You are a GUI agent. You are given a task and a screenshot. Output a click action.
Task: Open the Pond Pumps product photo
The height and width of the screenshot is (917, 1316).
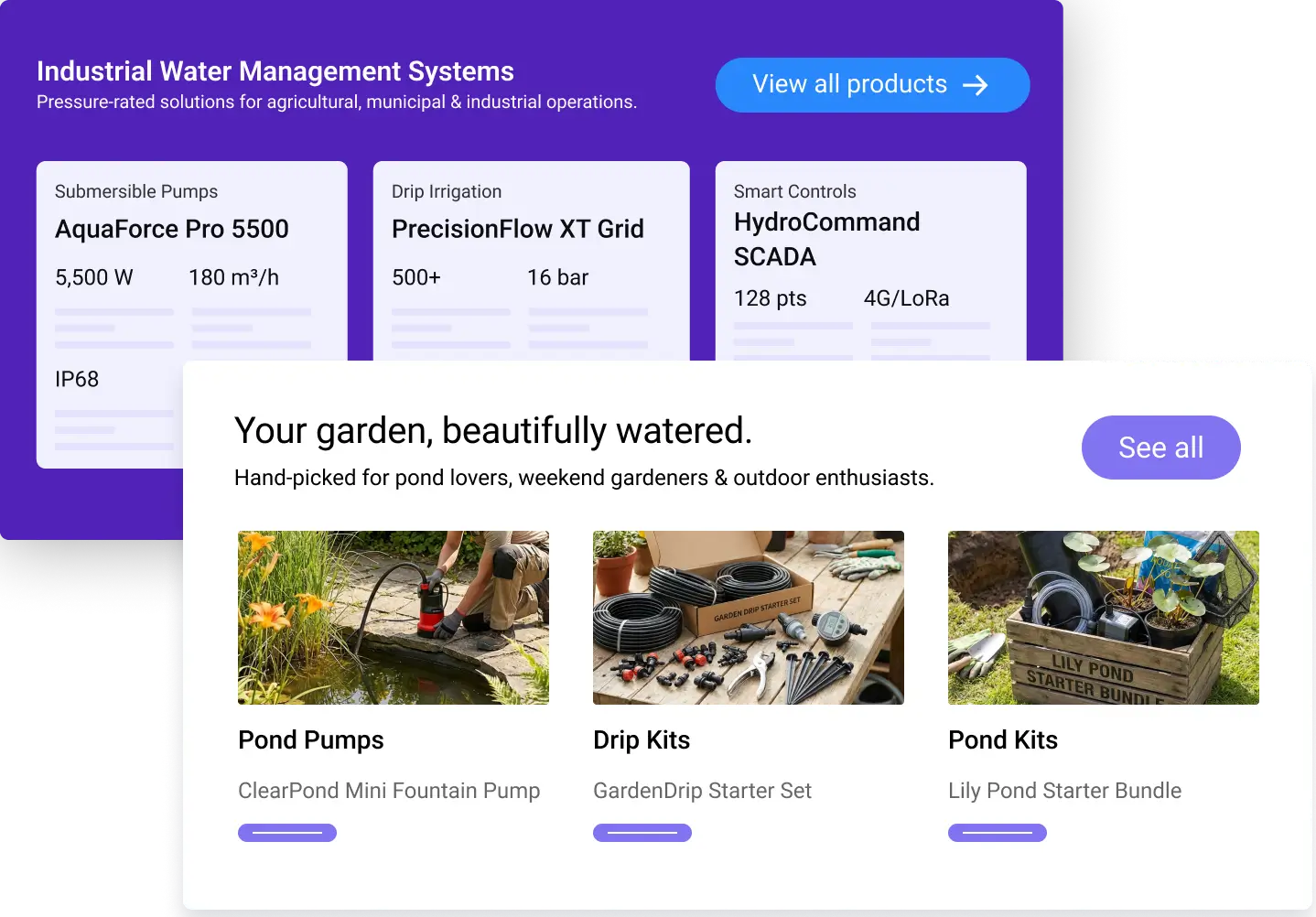pyautogui.click(x=394, y=618)
